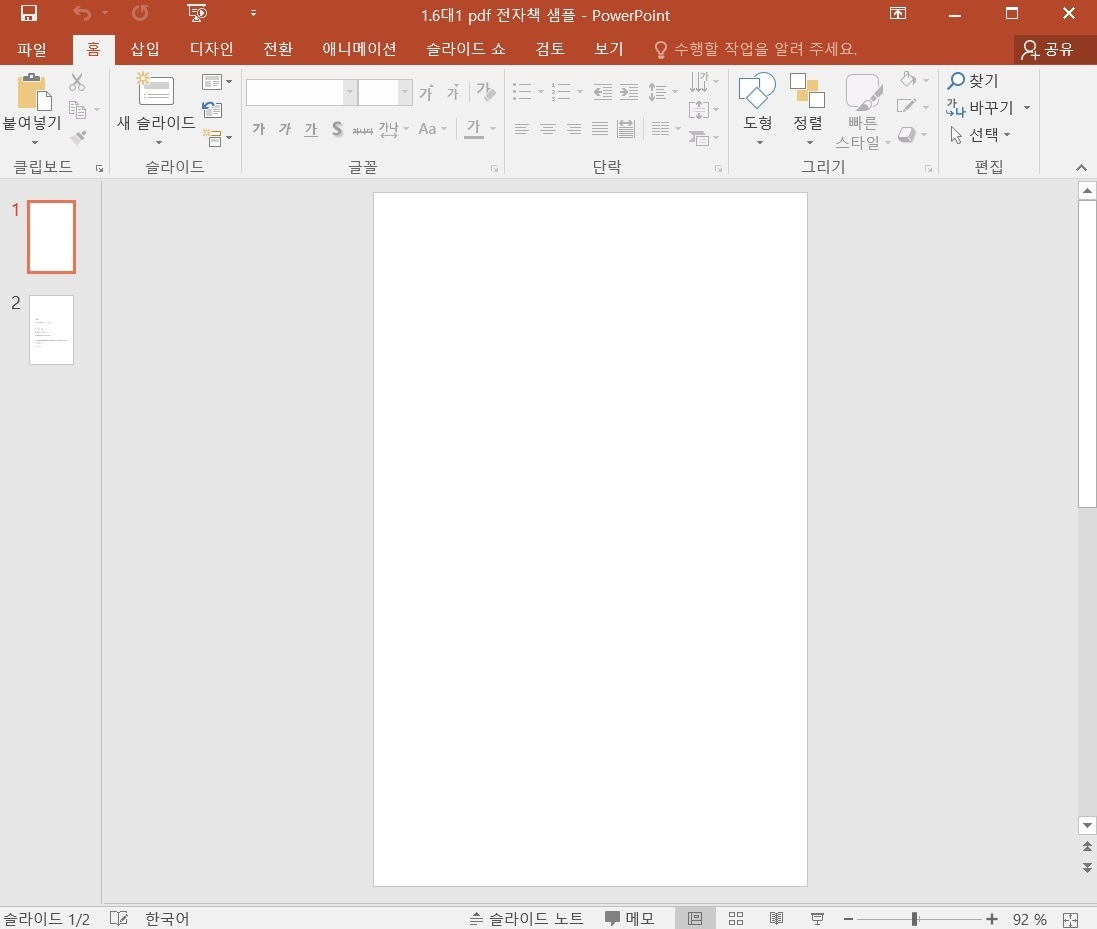Image resolution: width=1097 pixels, height=929 pixels.
Task: Toggle strikethrough formatting
Action: pyautogui.click(x=362, y=130)
